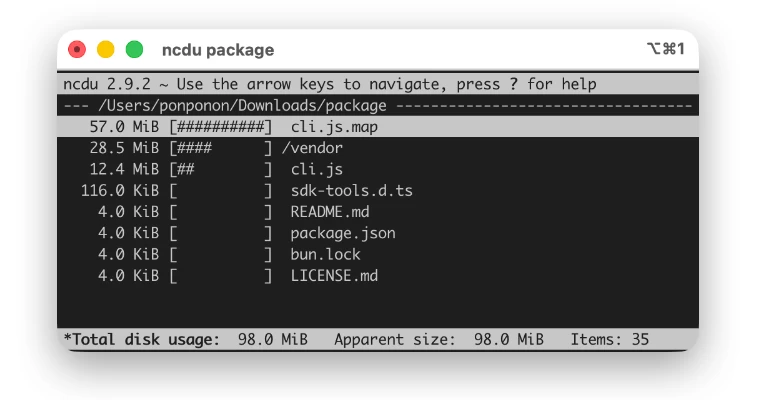Click the yellow minimize window button
778x400 pixels.
coord(106,50)
